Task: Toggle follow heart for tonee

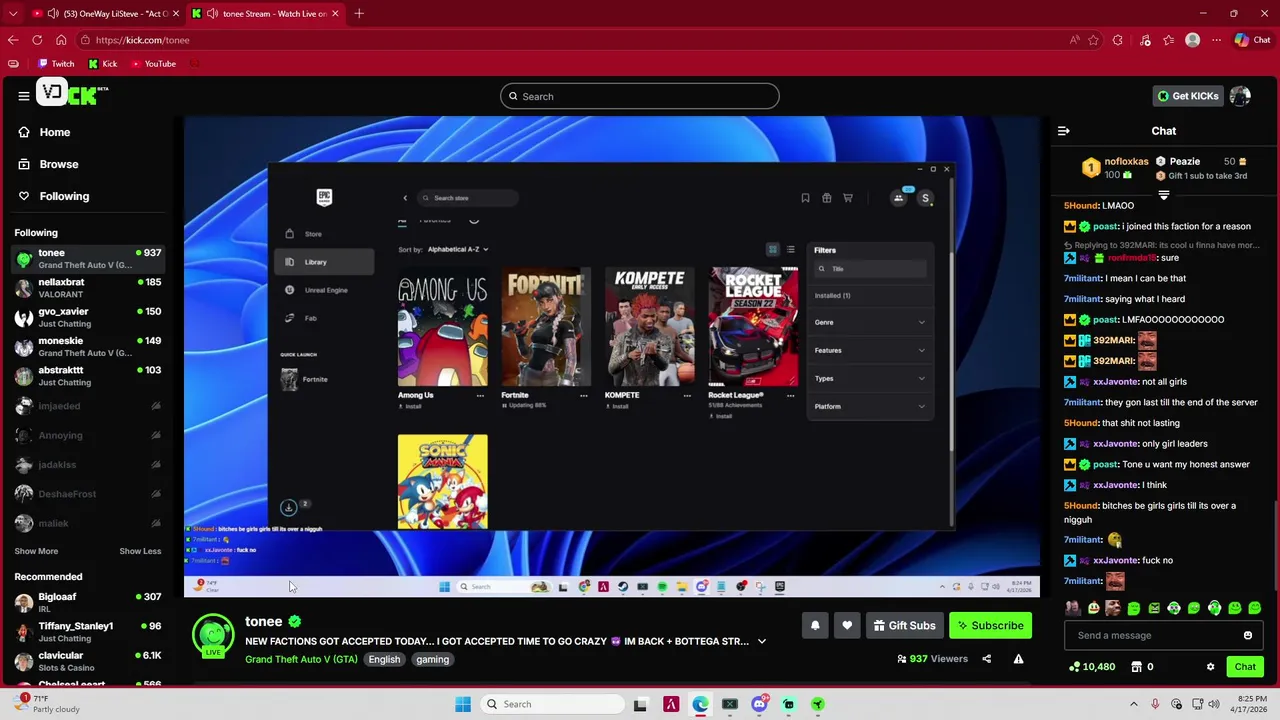Action: point(847,625)
